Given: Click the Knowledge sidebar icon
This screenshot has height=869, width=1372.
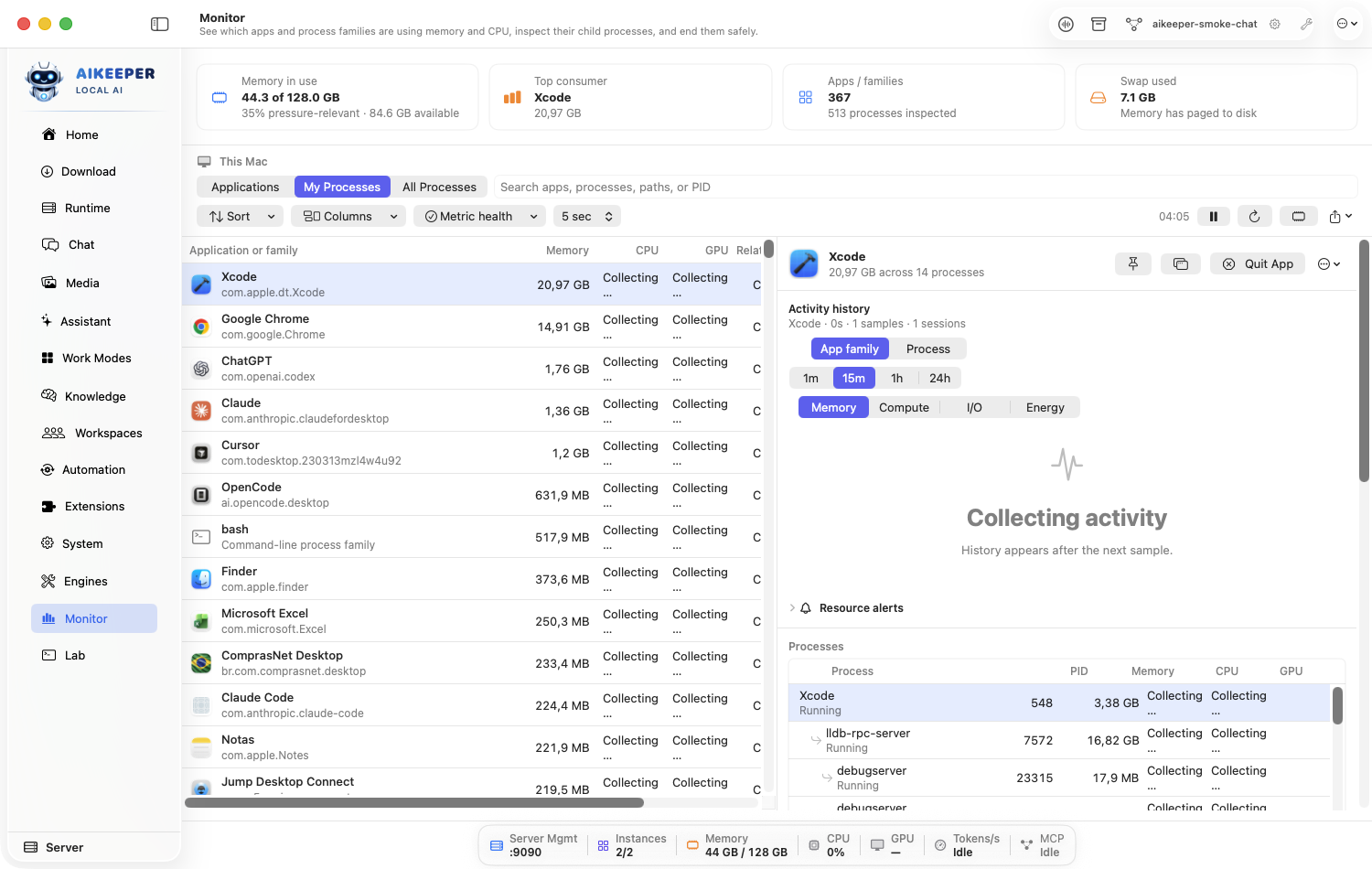Looking at the screenshot, I should click(48, 396).
